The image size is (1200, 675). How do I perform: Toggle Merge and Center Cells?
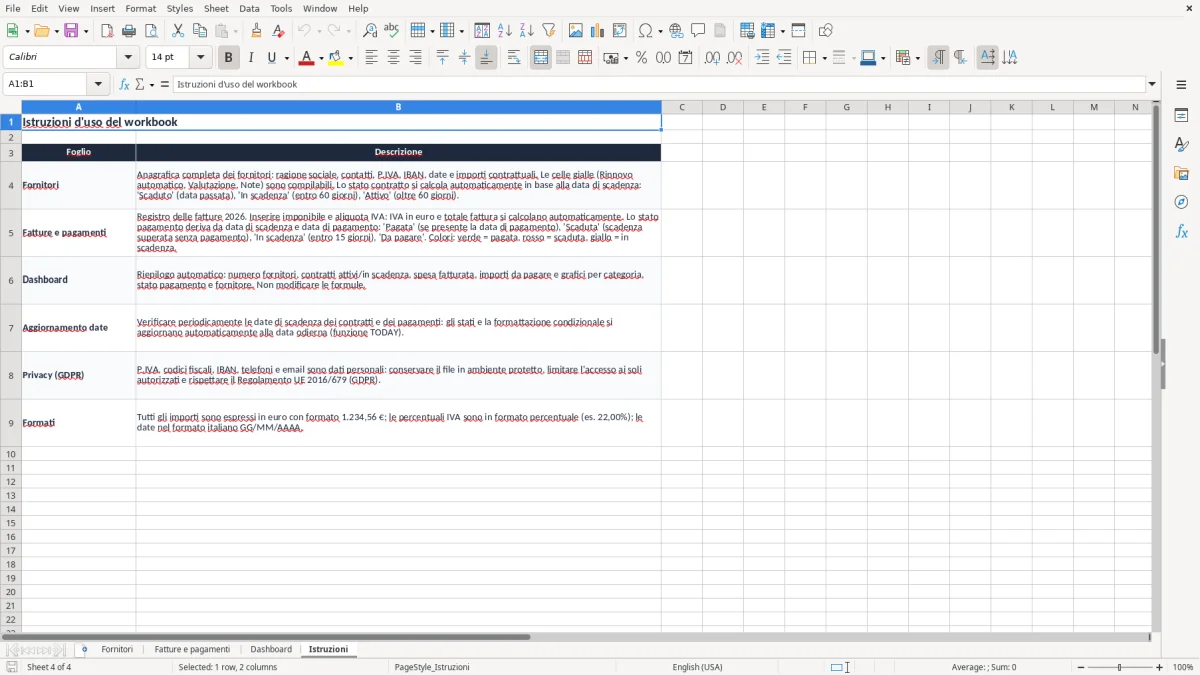tap(541, 58)
